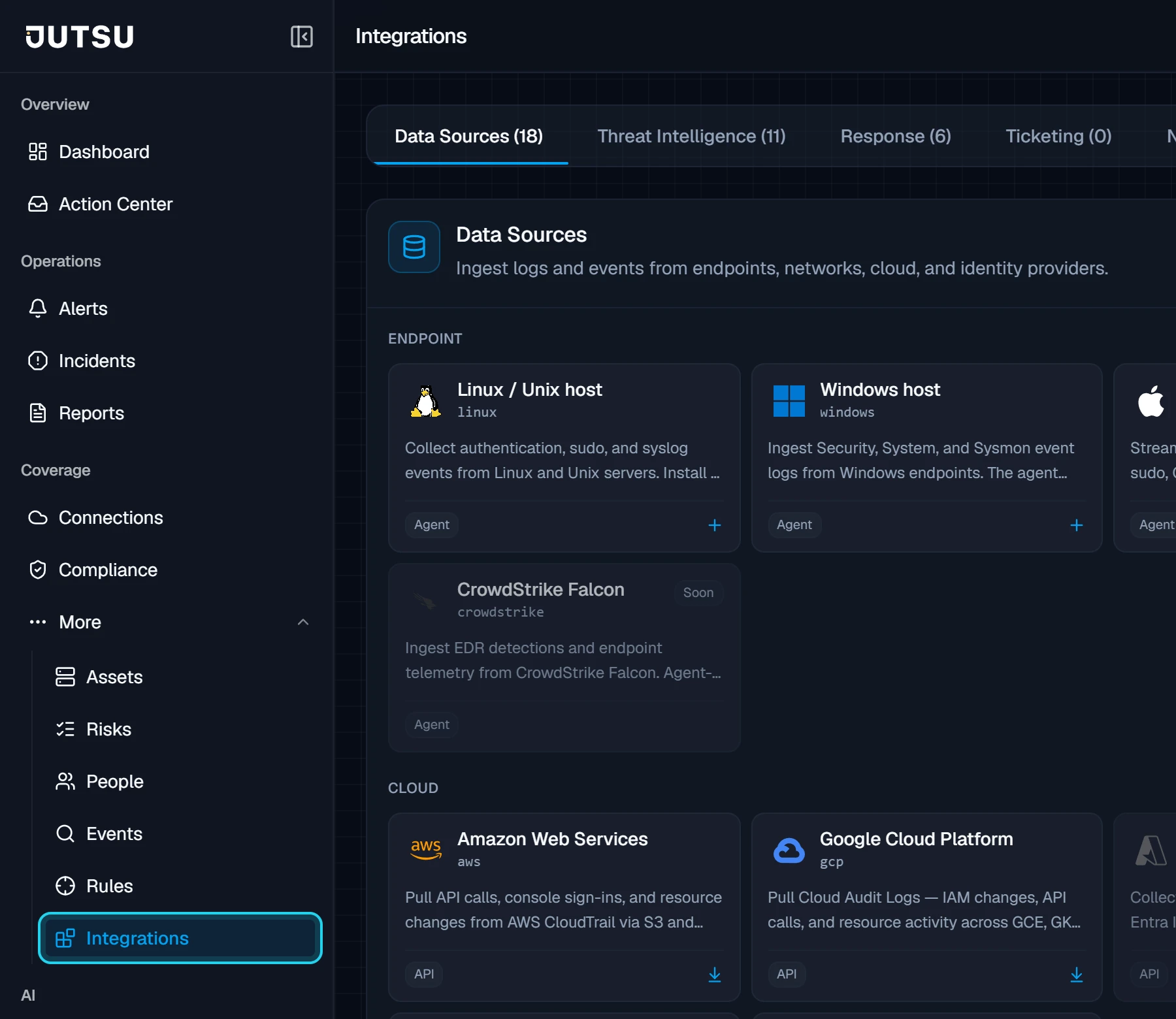Click the ENDPOINT section label
This screenshot has width=1176, height=1019.
point(425,338)
